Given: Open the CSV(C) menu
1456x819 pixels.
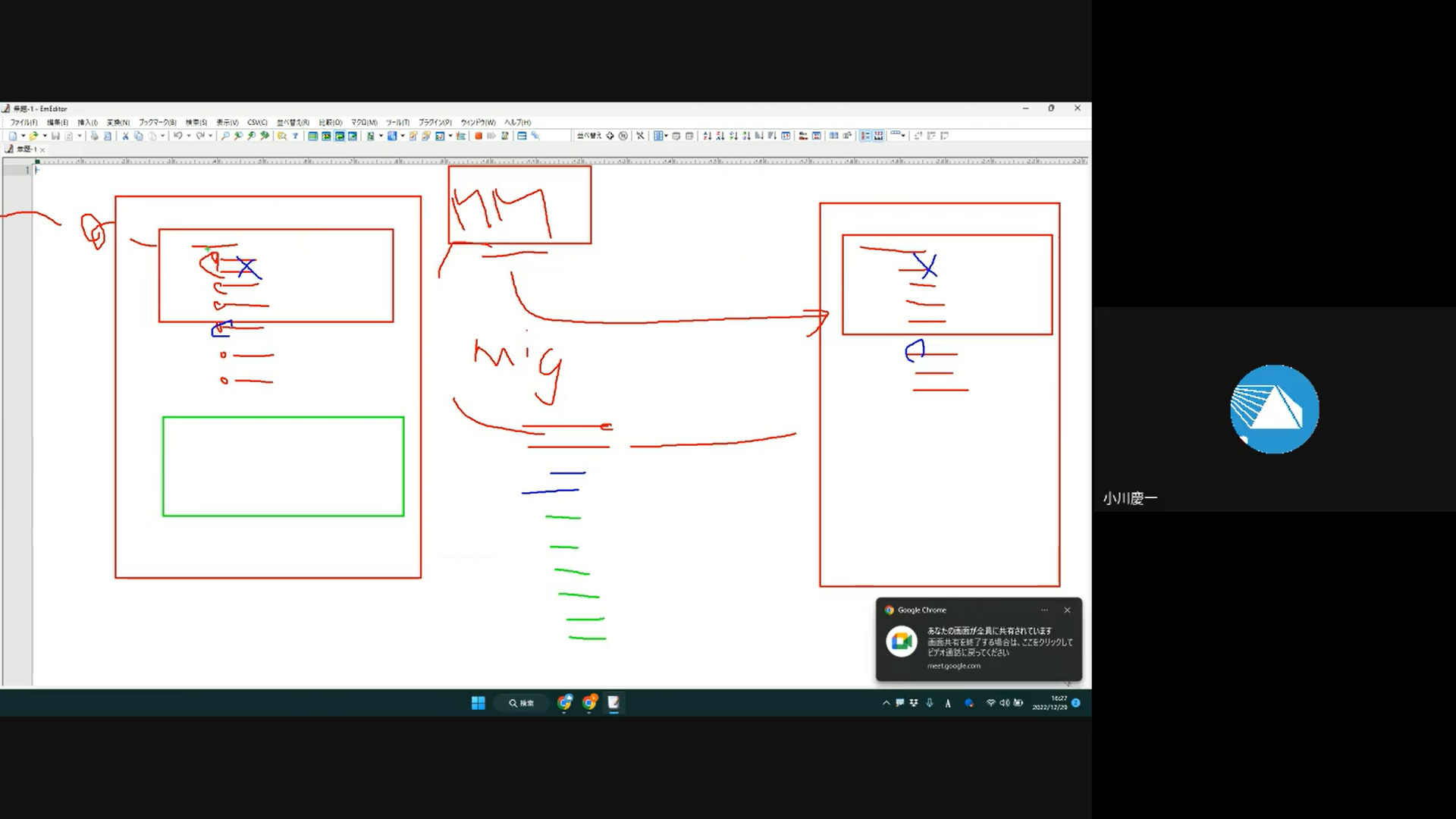Looking at the screenshot, I should coord(257,122).
